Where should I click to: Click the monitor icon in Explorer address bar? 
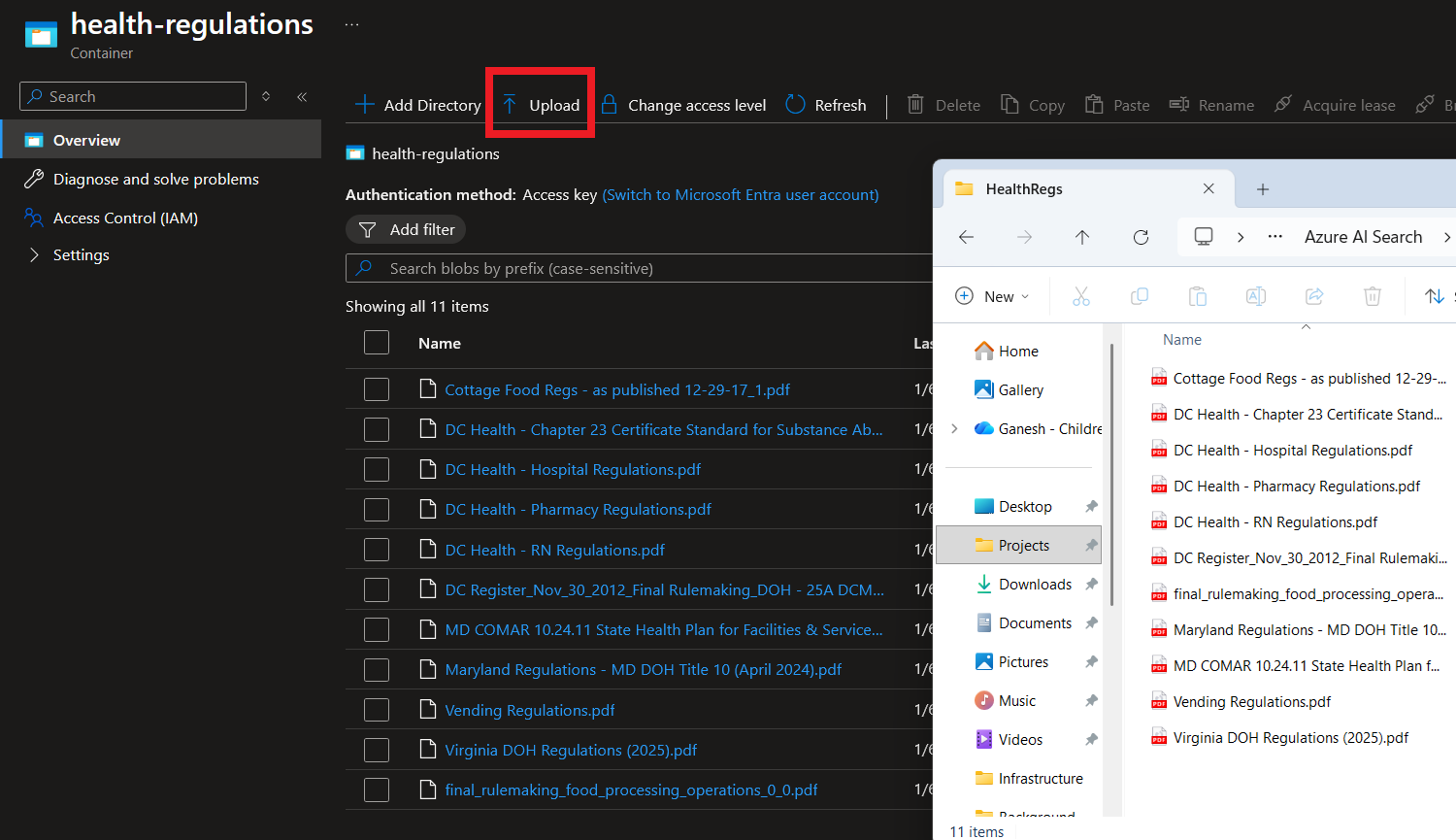pos(1204,237)
